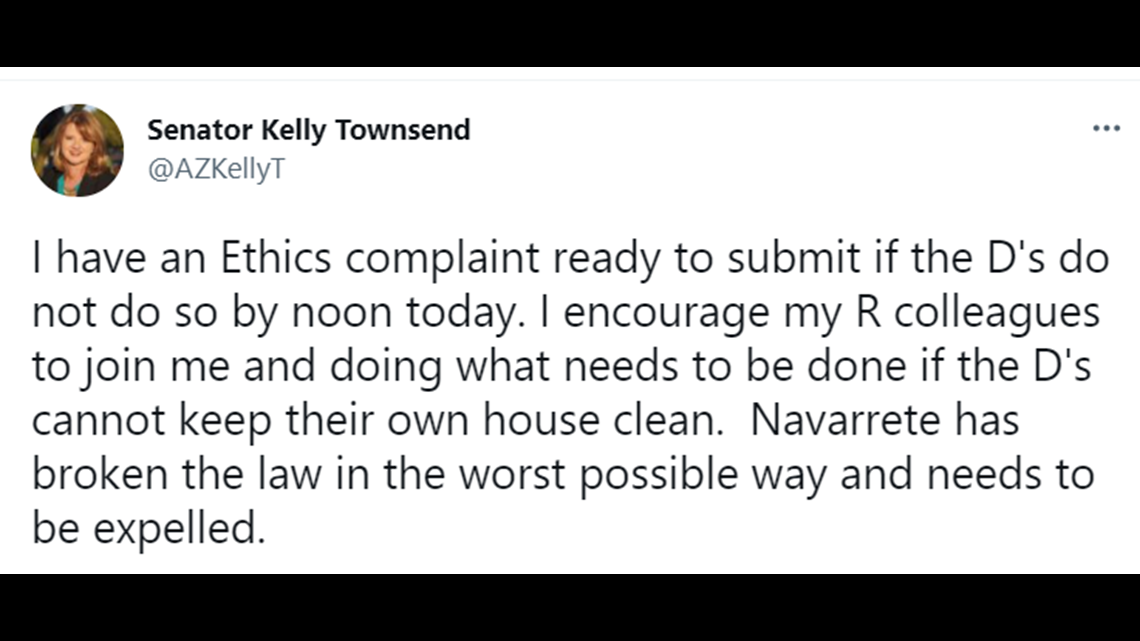Click the word "encourage" in the tweet
1140x641 pixels.
[x=666, y=314]
